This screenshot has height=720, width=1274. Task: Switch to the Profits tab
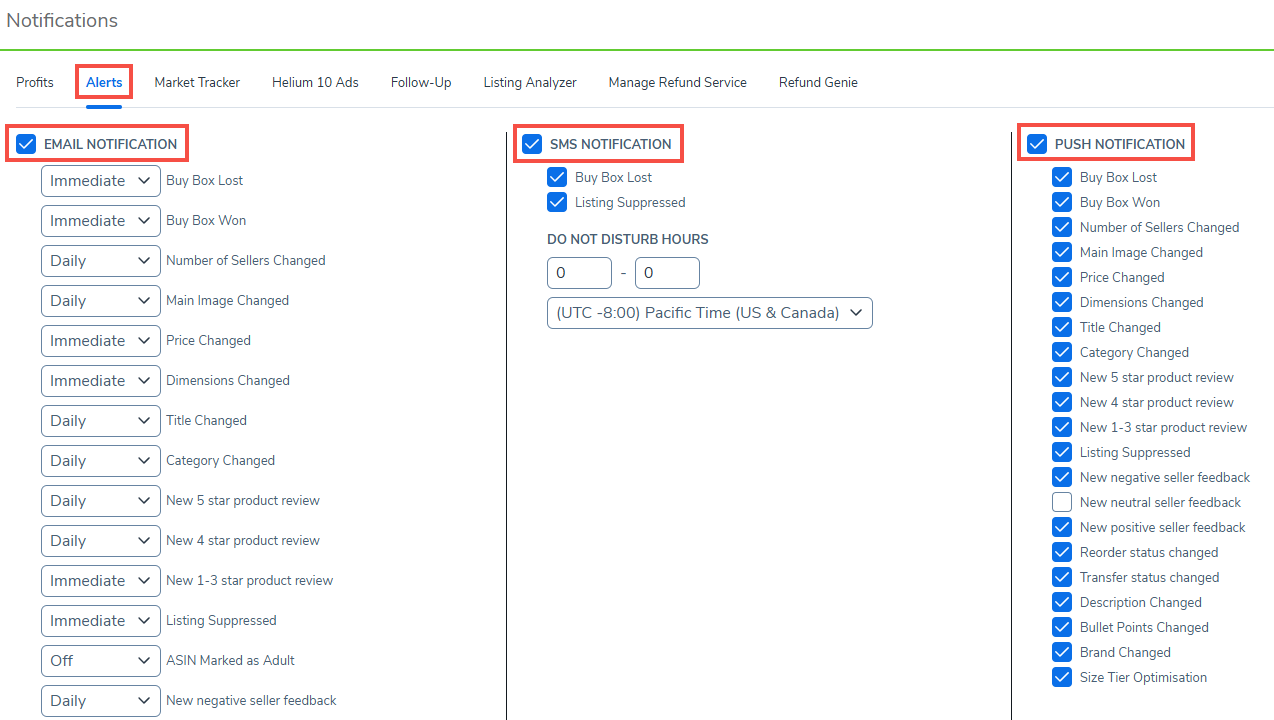[35, 82]
